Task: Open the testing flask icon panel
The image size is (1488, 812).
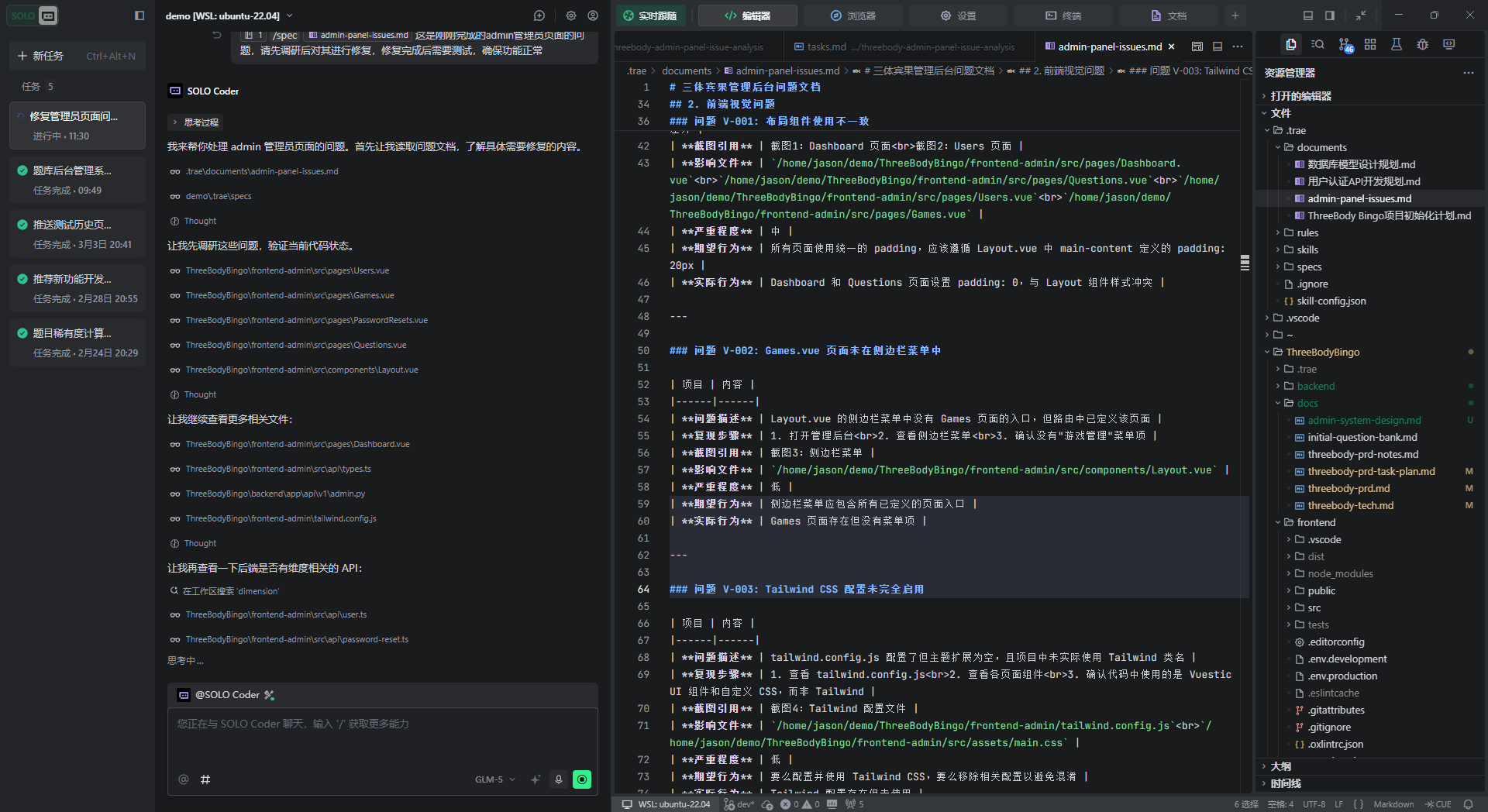Action: pyautogui.click(x=1396, y=45)
